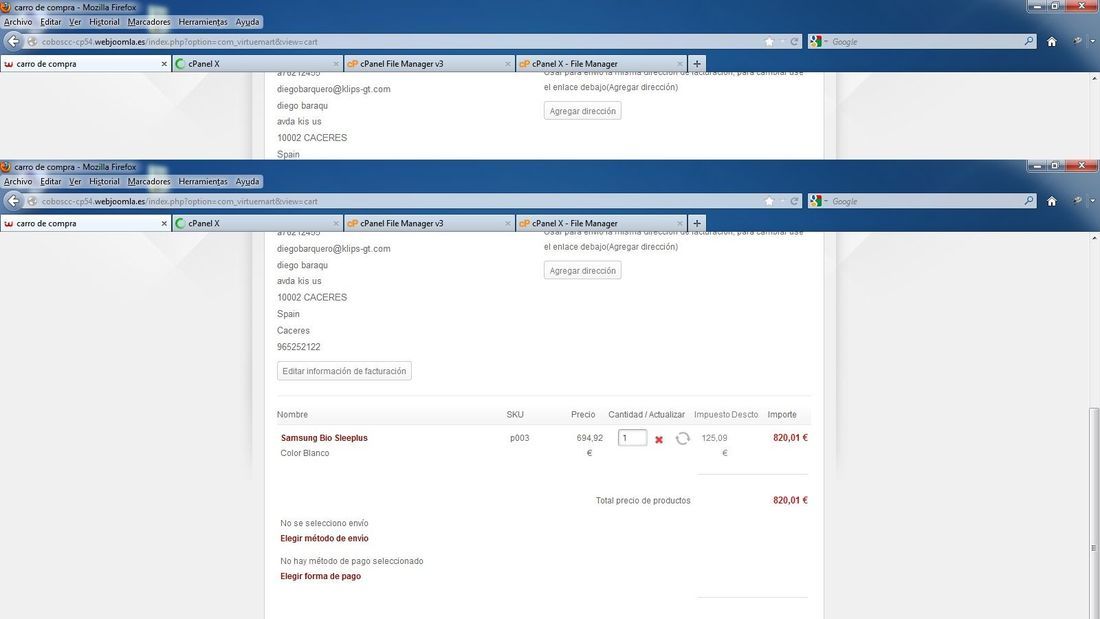Viewport: 1100px width, 619px height.
Task: Open Google search engine selector in lower window
Action: point(818,201)
